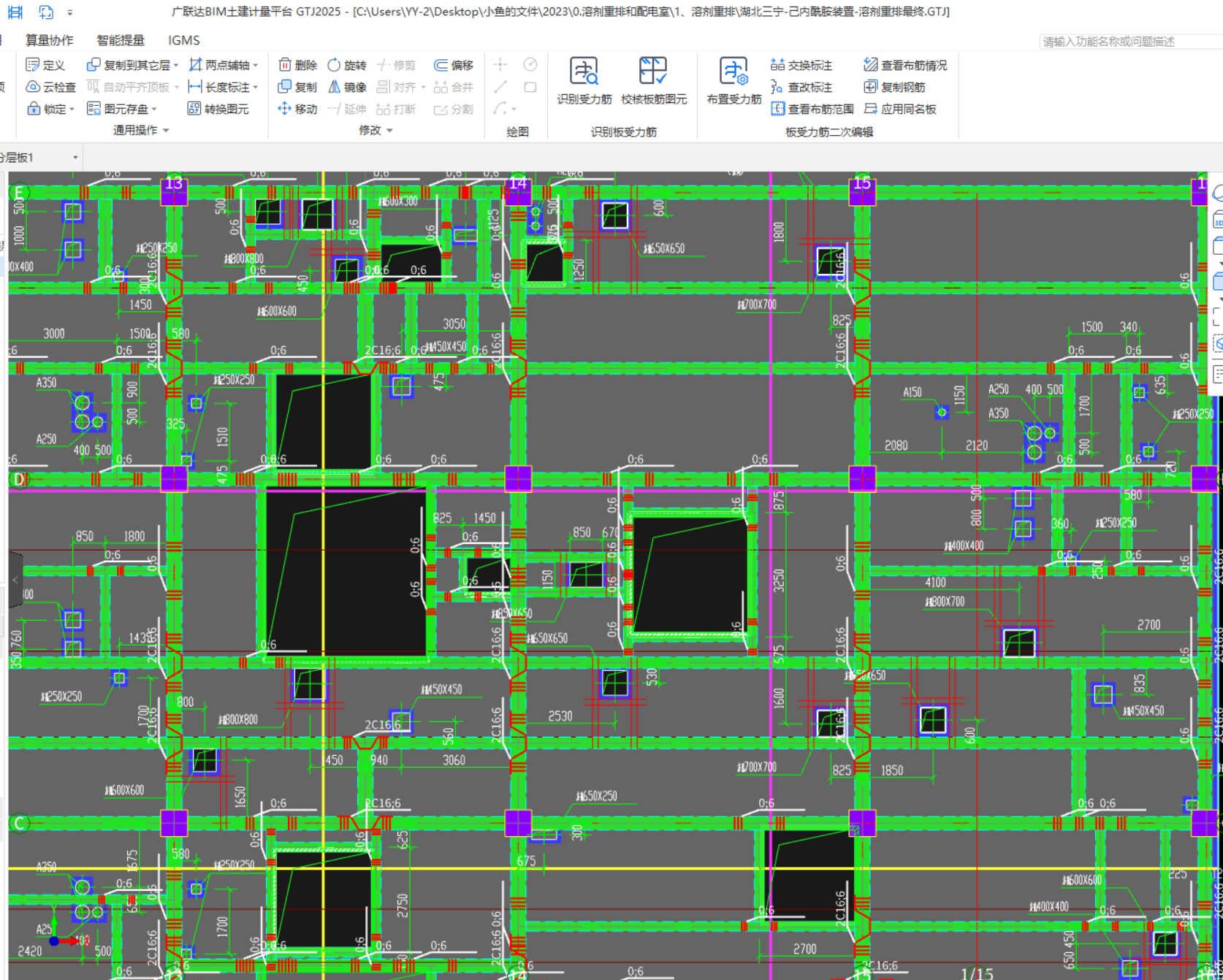Click 校核板筋图元 verify slab rebar
Screen dimensions: 1223x980
click(654, 81)
